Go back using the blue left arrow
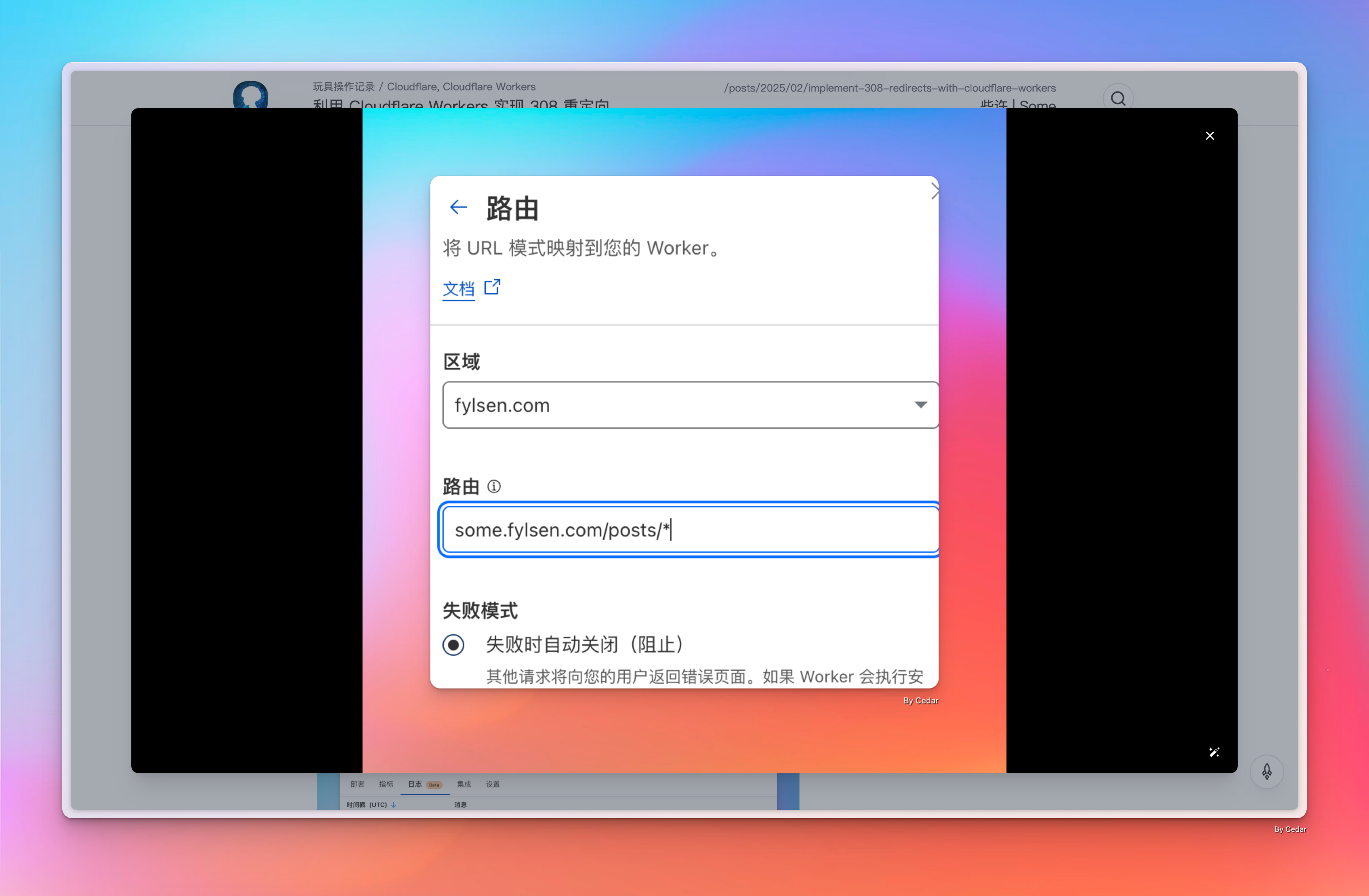The width and height of the screenshot is (1369, 896). pos(458,207)
